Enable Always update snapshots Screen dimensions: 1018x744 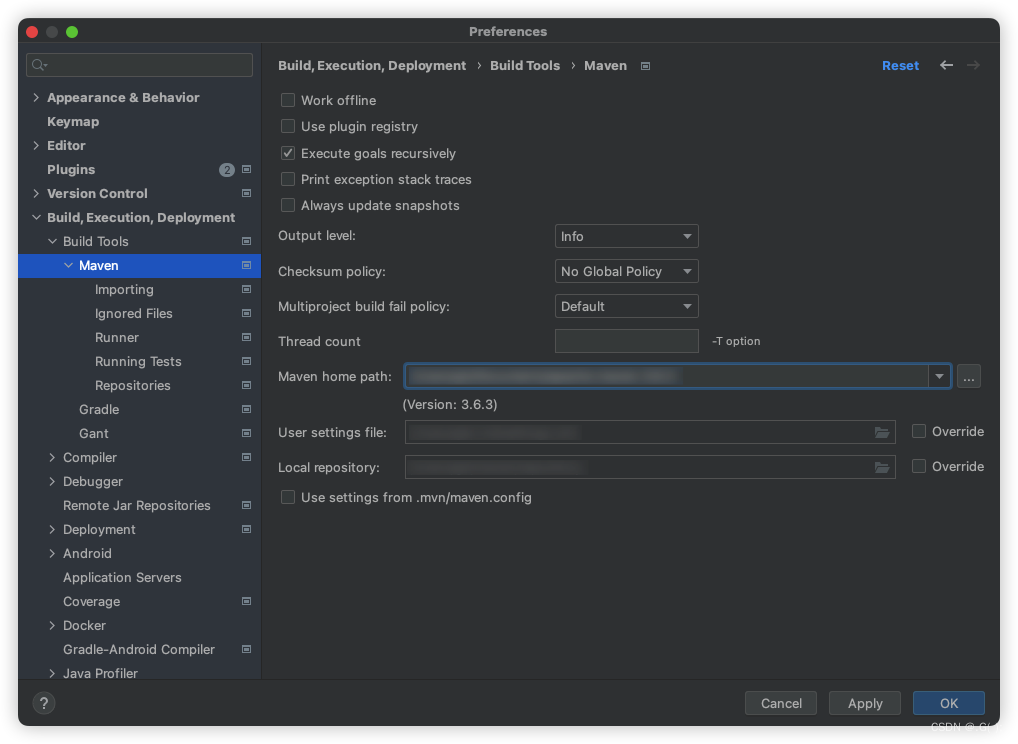tap(288, 206)
